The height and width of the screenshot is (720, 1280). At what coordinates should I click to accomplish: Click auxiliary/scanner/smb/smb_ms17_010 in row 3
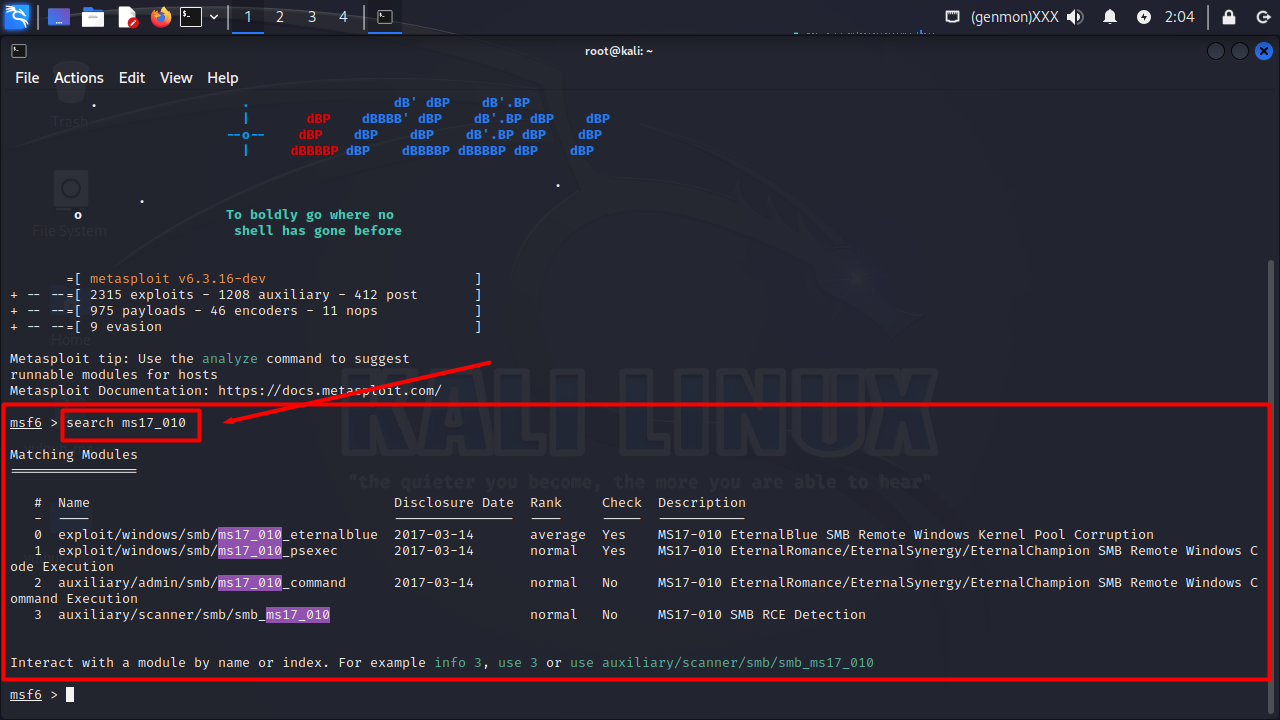194,615
